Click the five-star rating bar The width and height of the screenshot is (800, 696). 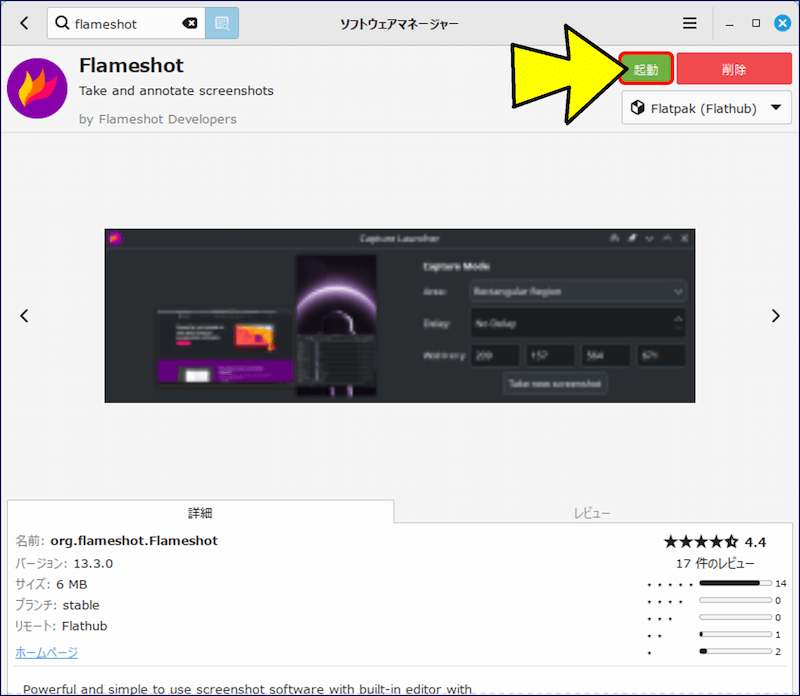pyautogui.click(x=735, y=582)
